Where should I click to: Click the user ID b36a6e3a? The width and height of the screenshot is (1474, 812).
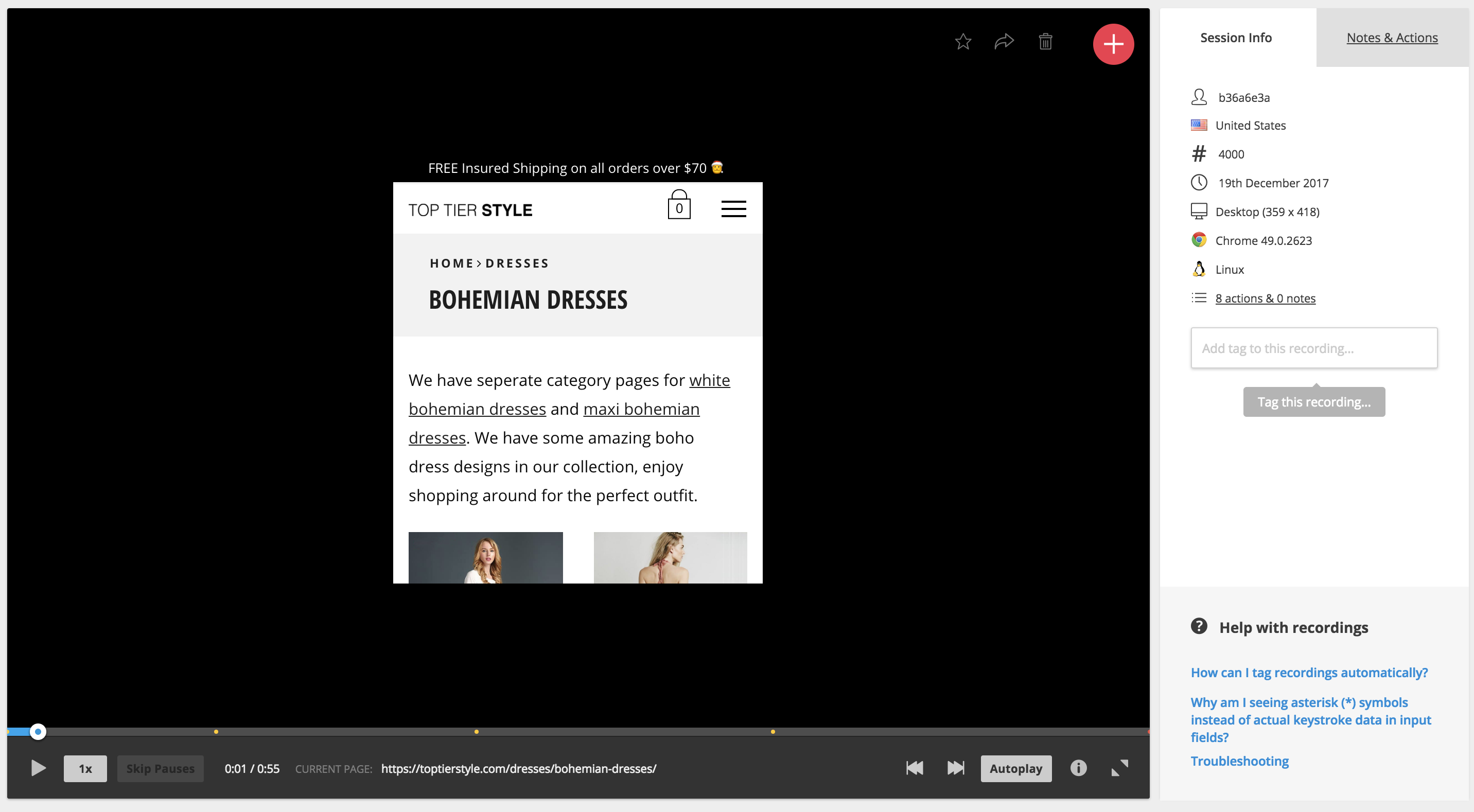coord(1244,97)
